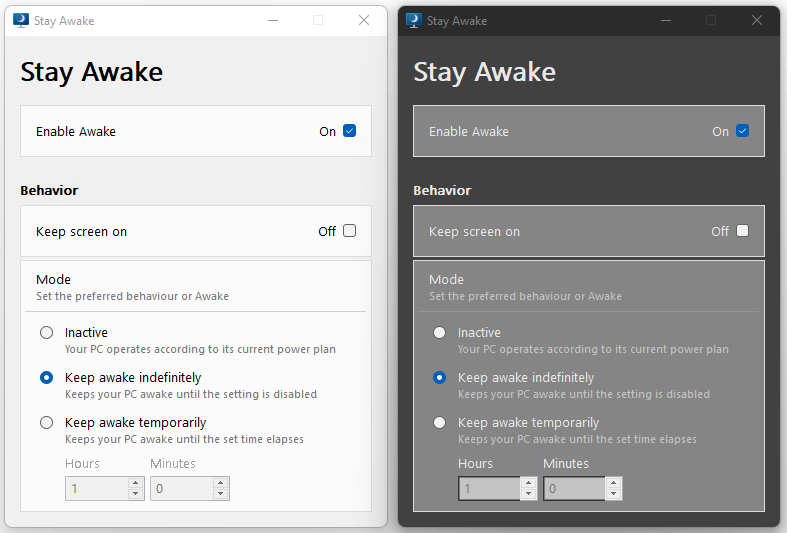The height and width of the screenshot is (533, 787).
Task: Select Keep awake indefinitely in dark window
Action: point(440,378)
